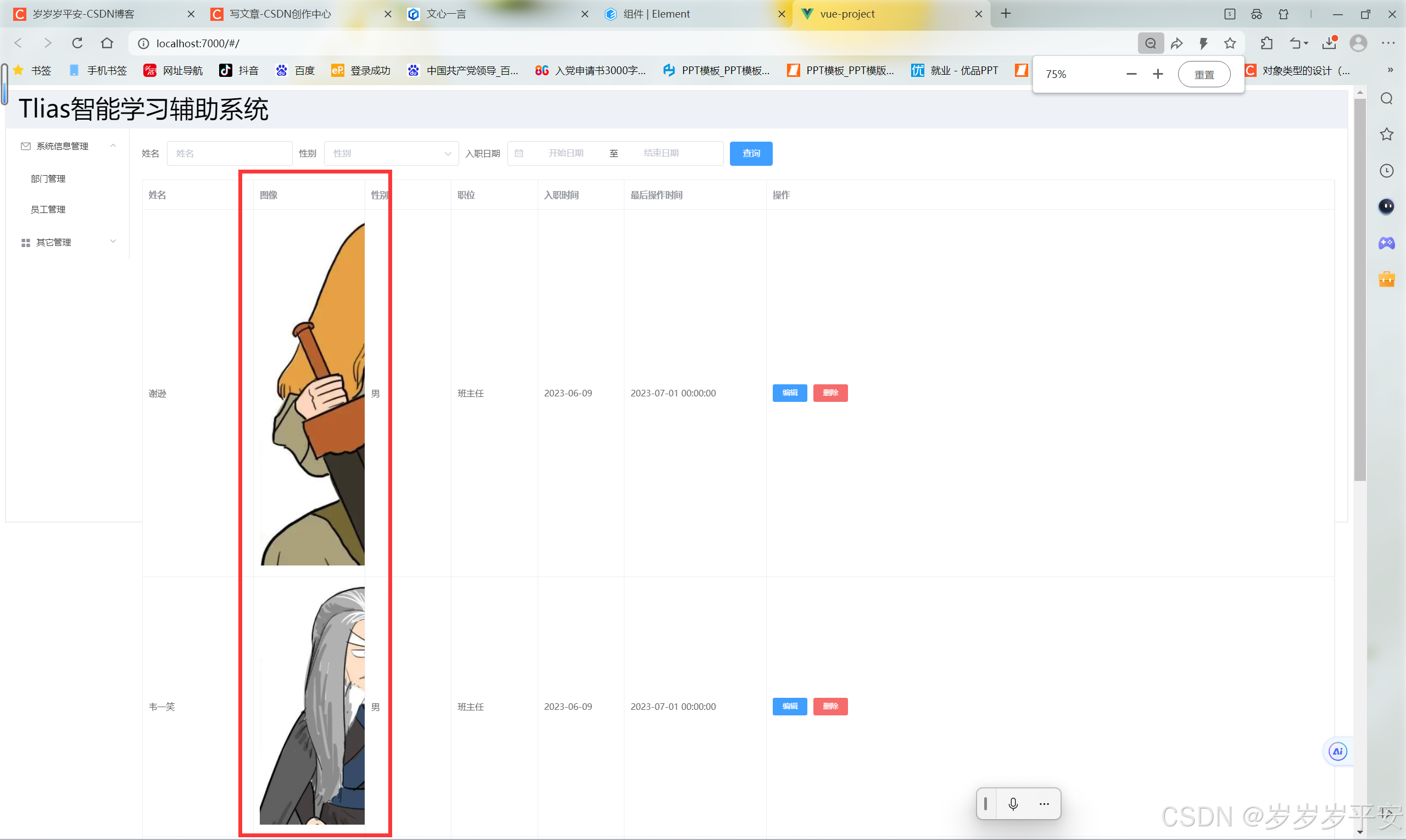1406x840 pixels.
Task: Reset zoom with the 重置 button
Action: click(x=1204, y=74)
